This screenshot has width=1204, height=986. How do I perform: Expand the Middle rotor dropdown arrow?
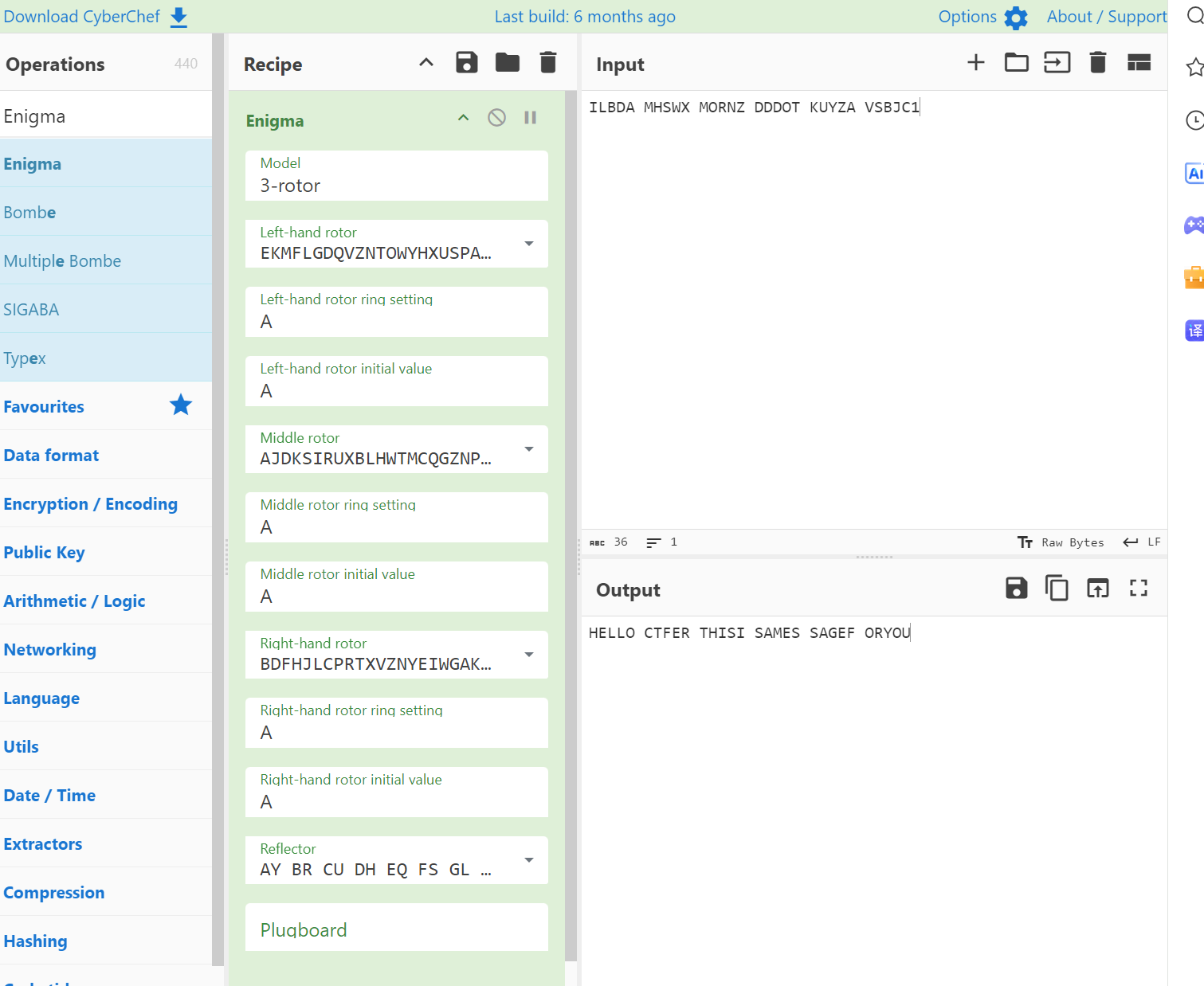pyautogui.click(x=529, y=449)
